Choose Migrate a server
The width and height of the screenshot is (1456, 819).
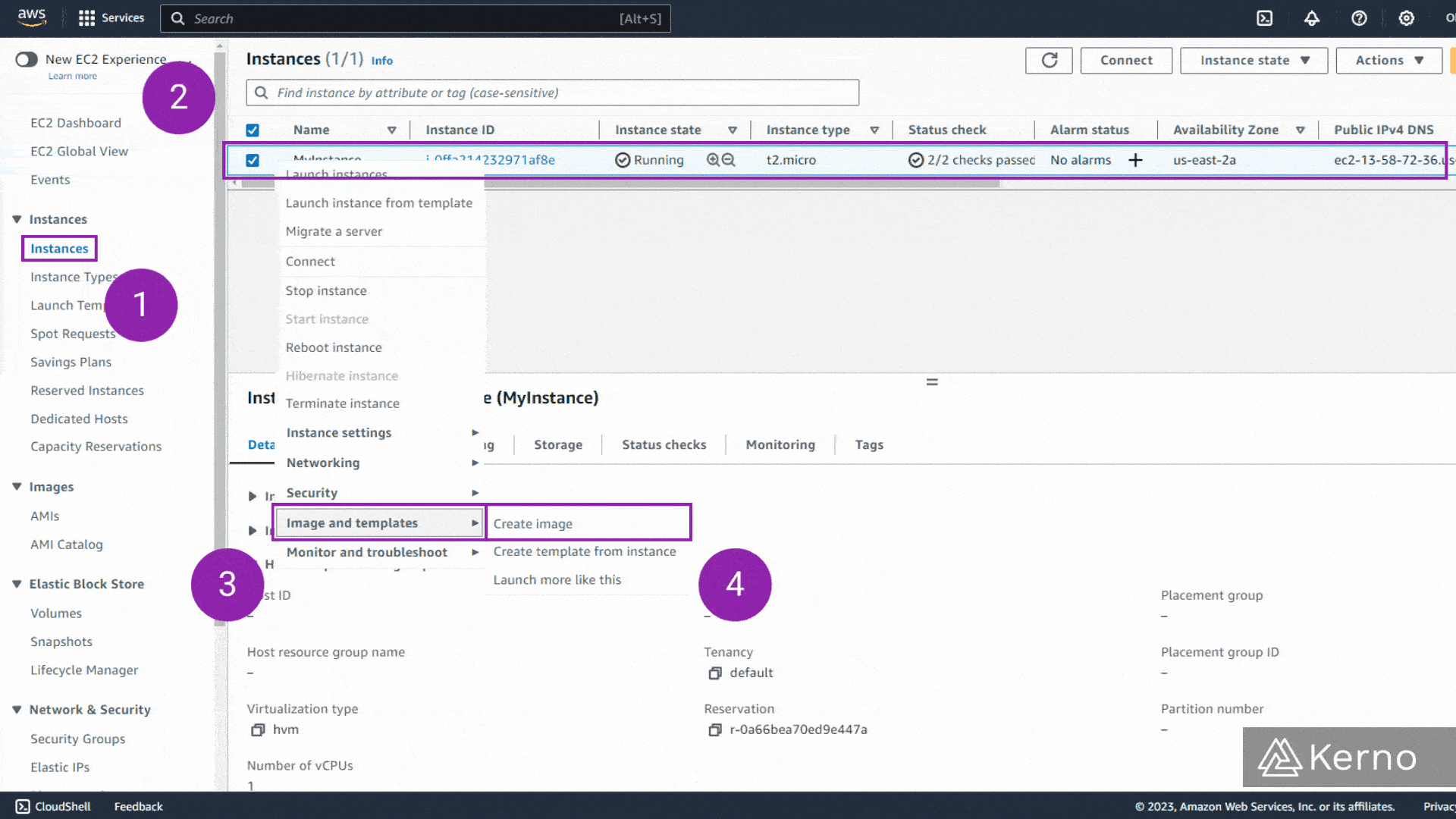[x=334, y=232]
